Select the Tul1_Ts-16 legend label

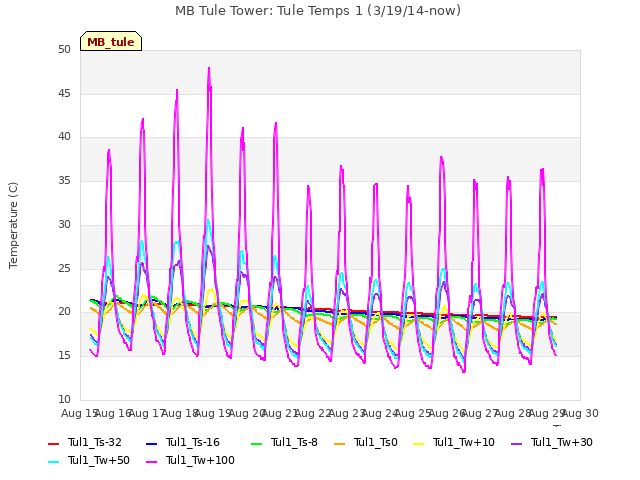pyautogui.click(x=193, y=442)
